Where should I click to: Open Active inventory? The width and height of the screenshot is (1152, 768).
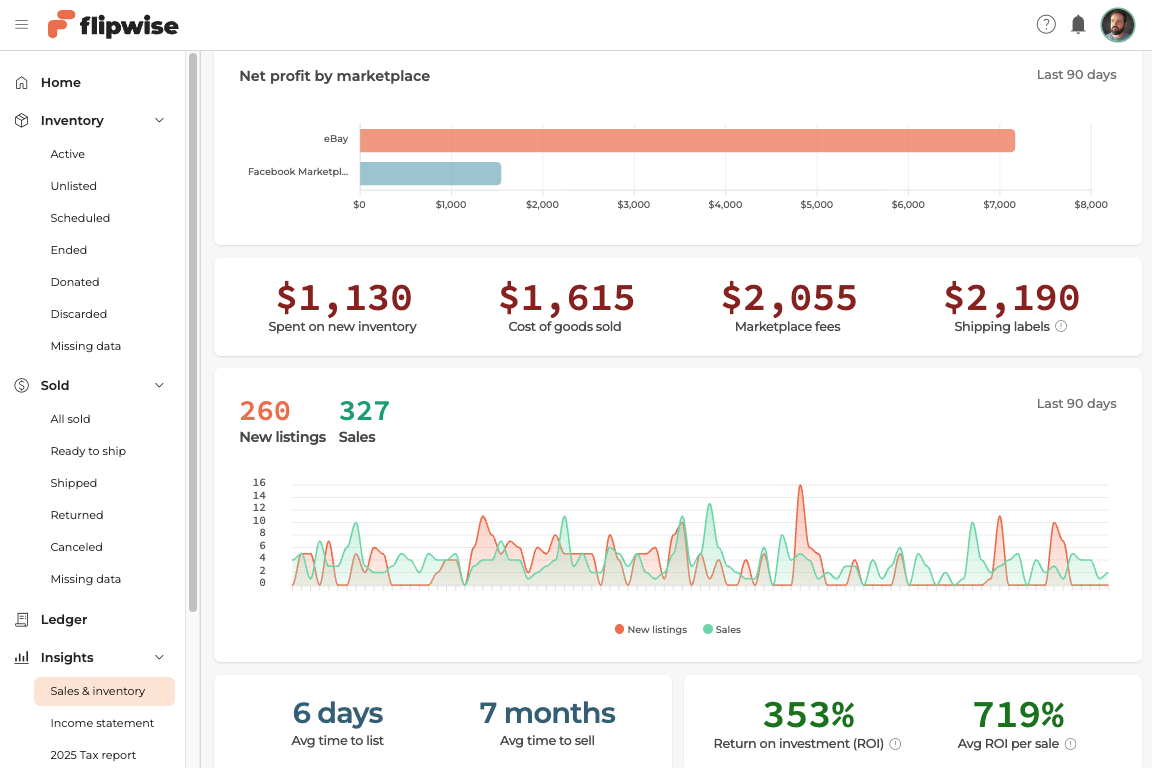tap(68, 154)
